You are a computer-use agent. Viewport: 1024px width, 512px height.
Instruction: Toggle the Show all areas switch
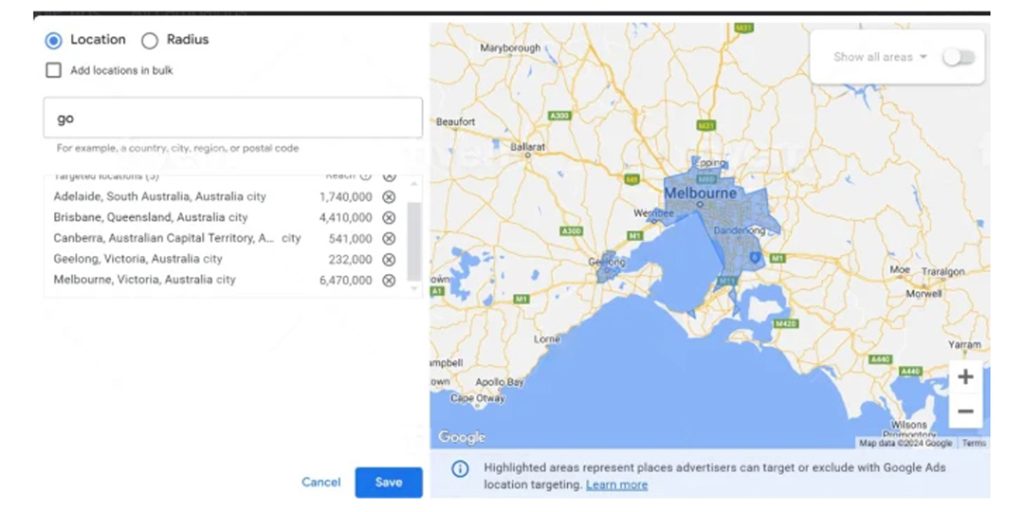coord(957,57)
